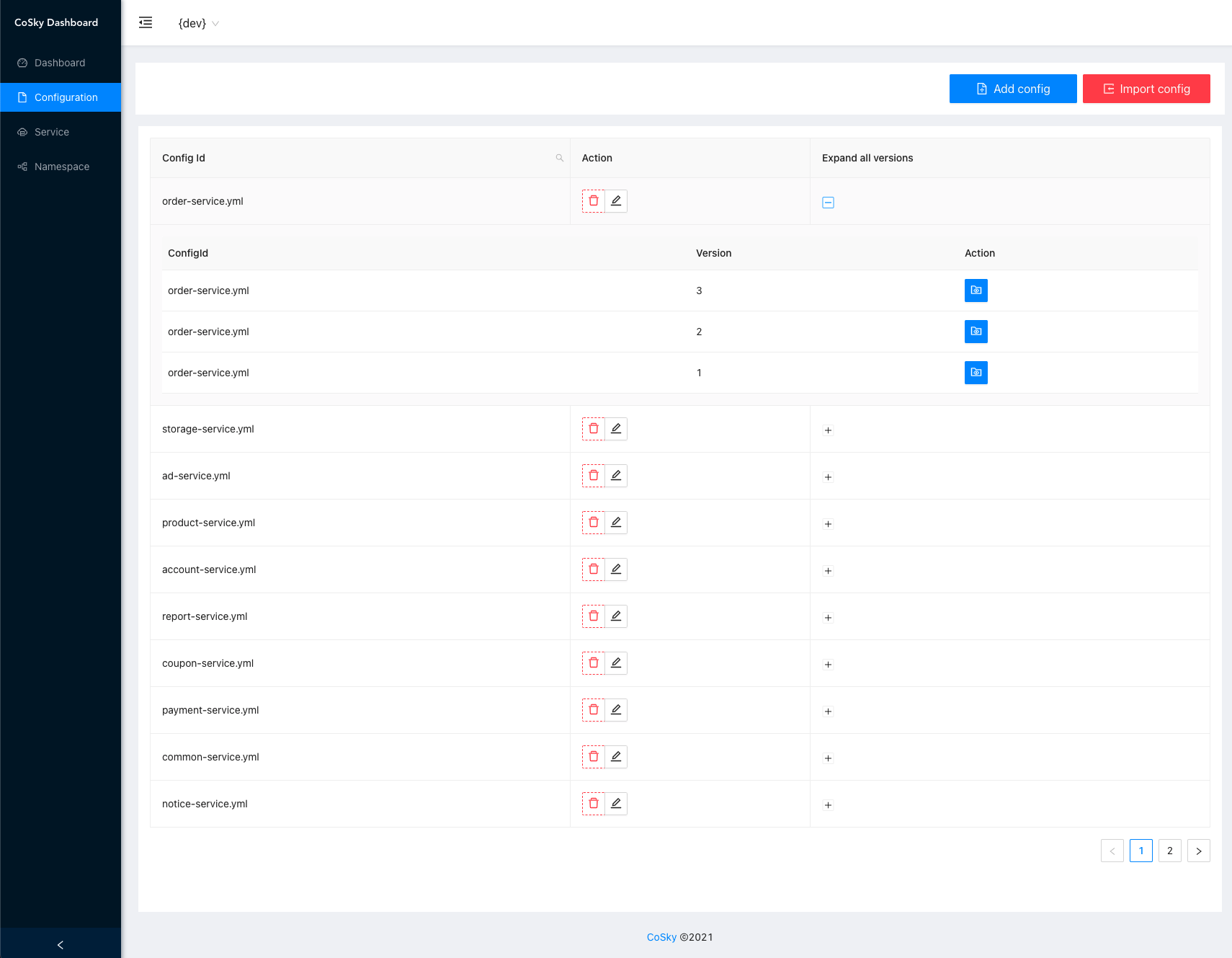Click the Add config button

point(1013,89)
